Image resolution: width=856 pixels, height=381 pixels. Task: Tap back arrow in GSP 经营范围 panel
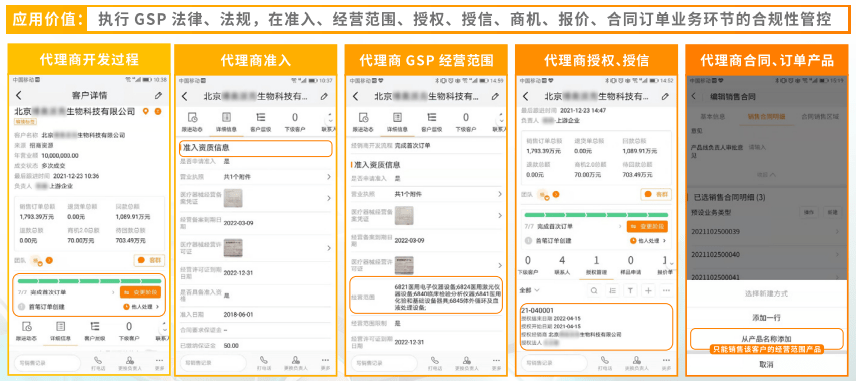click(x=356, y=96)
